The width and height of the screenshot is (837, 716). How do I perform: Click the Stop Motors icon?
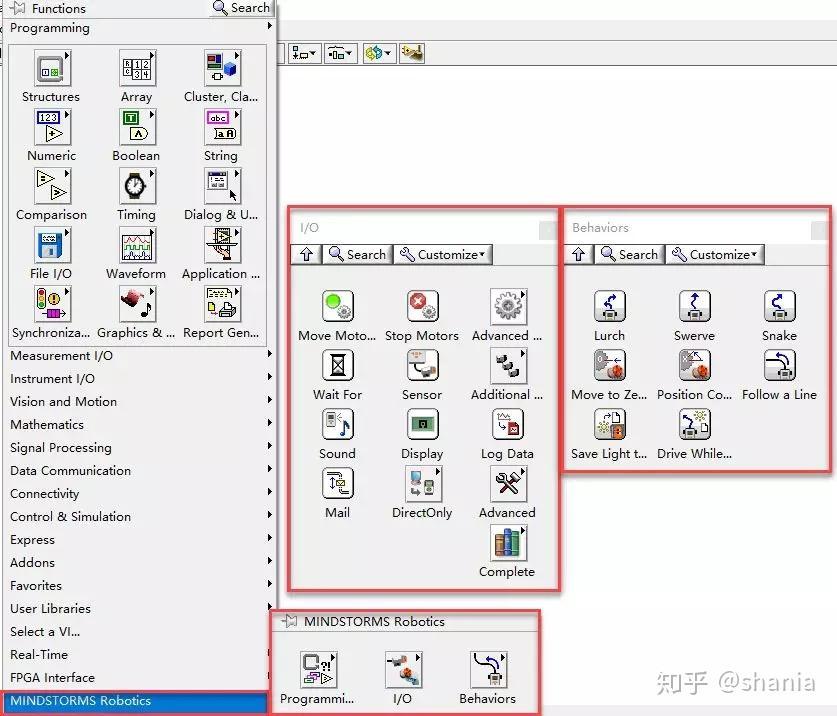click(422, 307)
